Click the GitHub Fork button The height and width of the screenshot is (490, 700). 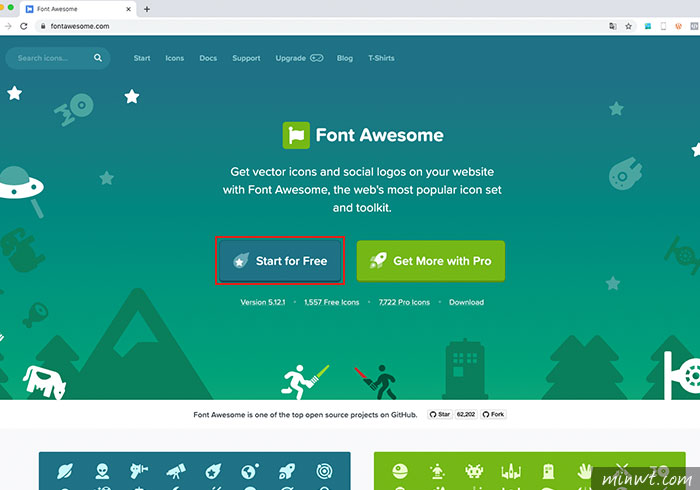click(x=493, y=415)
